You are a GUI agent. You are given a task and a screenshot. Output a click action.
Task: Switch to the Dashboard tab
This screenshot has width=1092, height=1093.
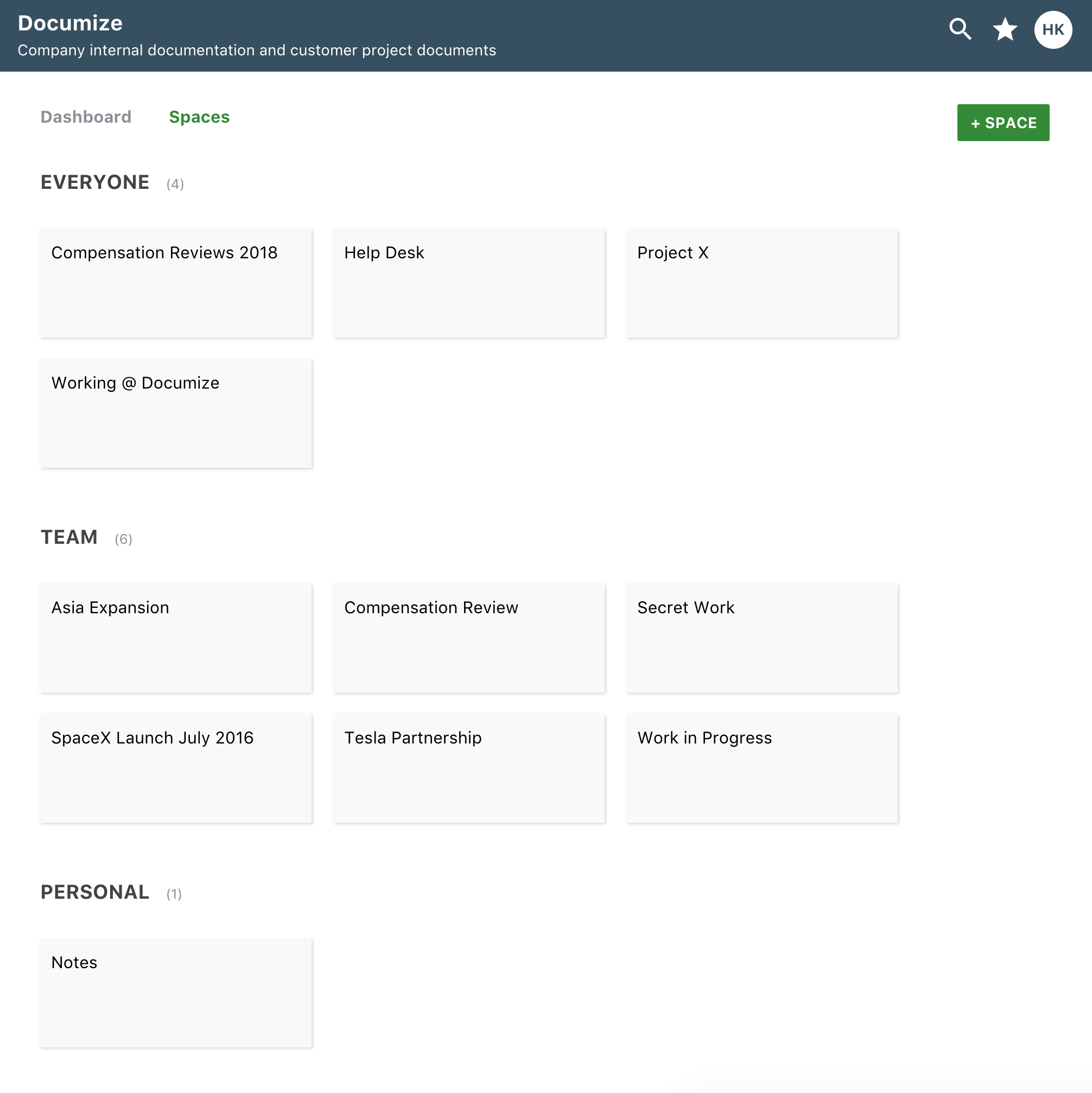[86, 117]
